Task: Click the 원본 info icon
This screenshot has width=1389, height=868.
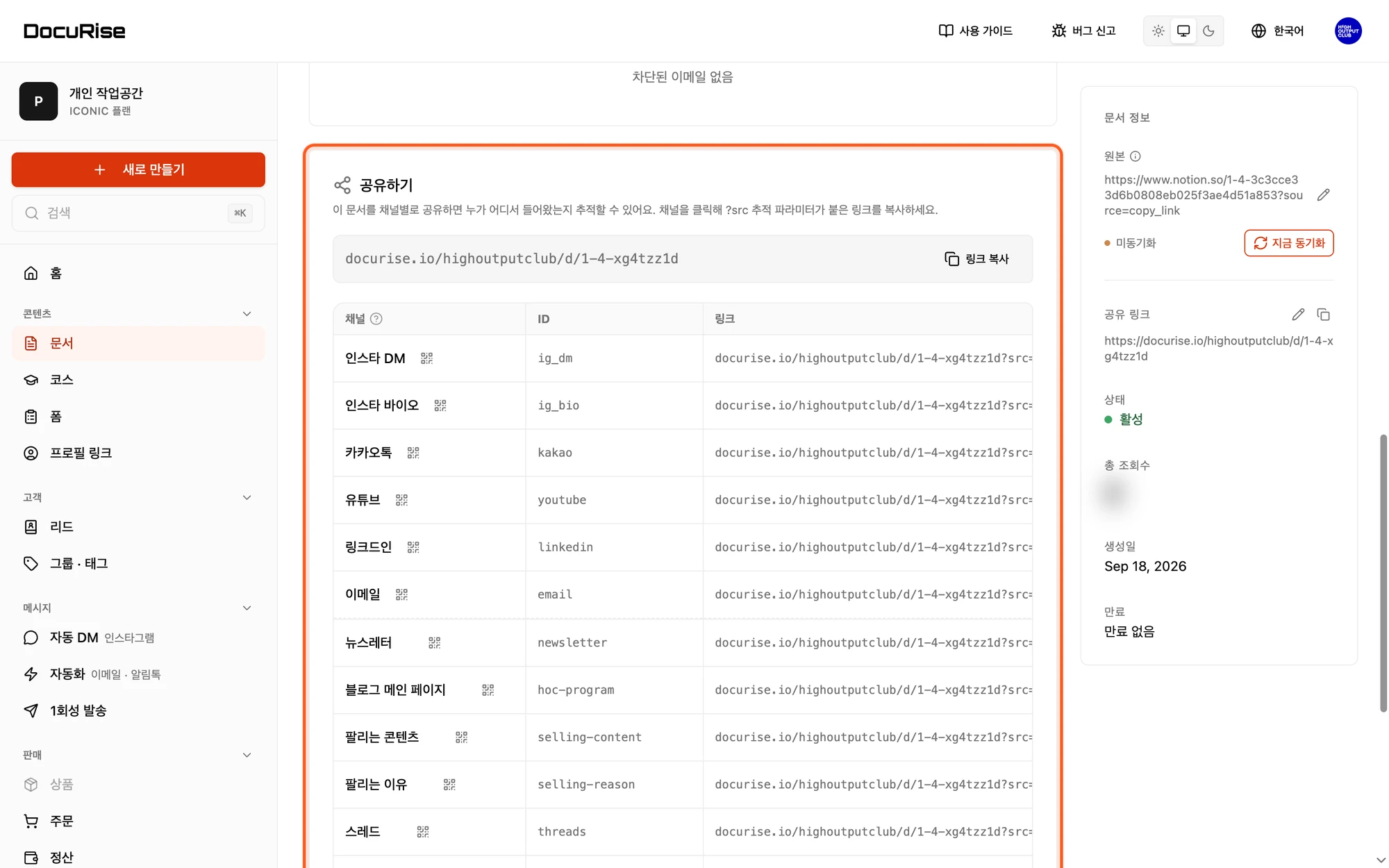Action: click(x=1135, y=156)
